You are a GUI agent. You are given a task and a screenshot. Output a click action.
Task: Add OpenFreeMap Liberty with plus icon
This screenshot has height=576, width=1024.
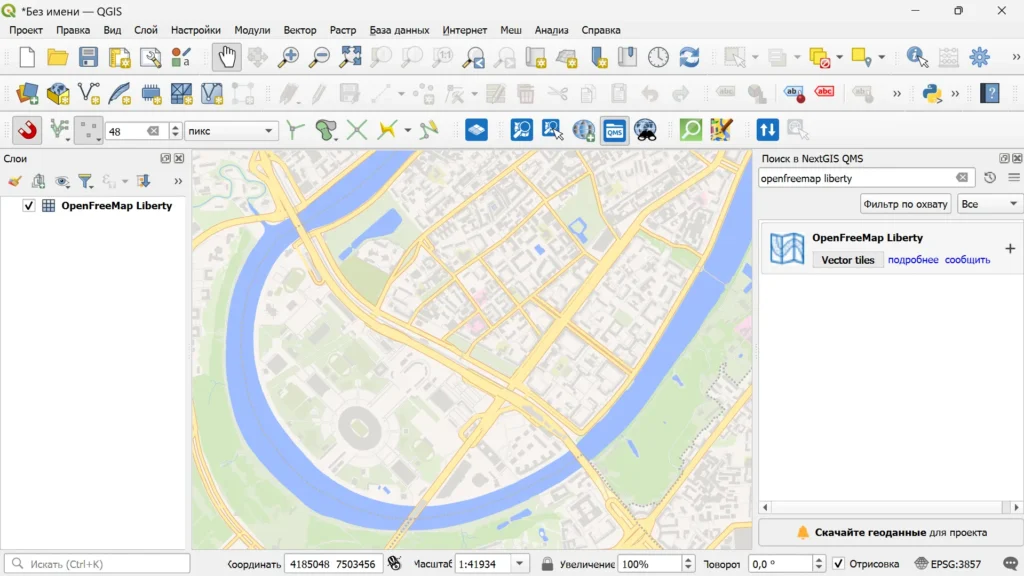(1010, 248)
